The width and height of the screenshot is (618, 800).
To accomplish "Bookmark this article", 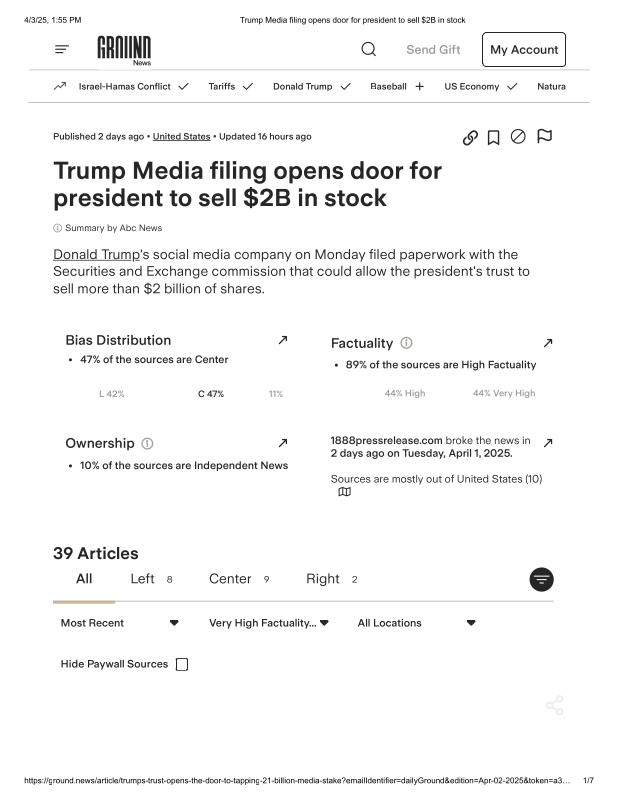I will 493,138.
